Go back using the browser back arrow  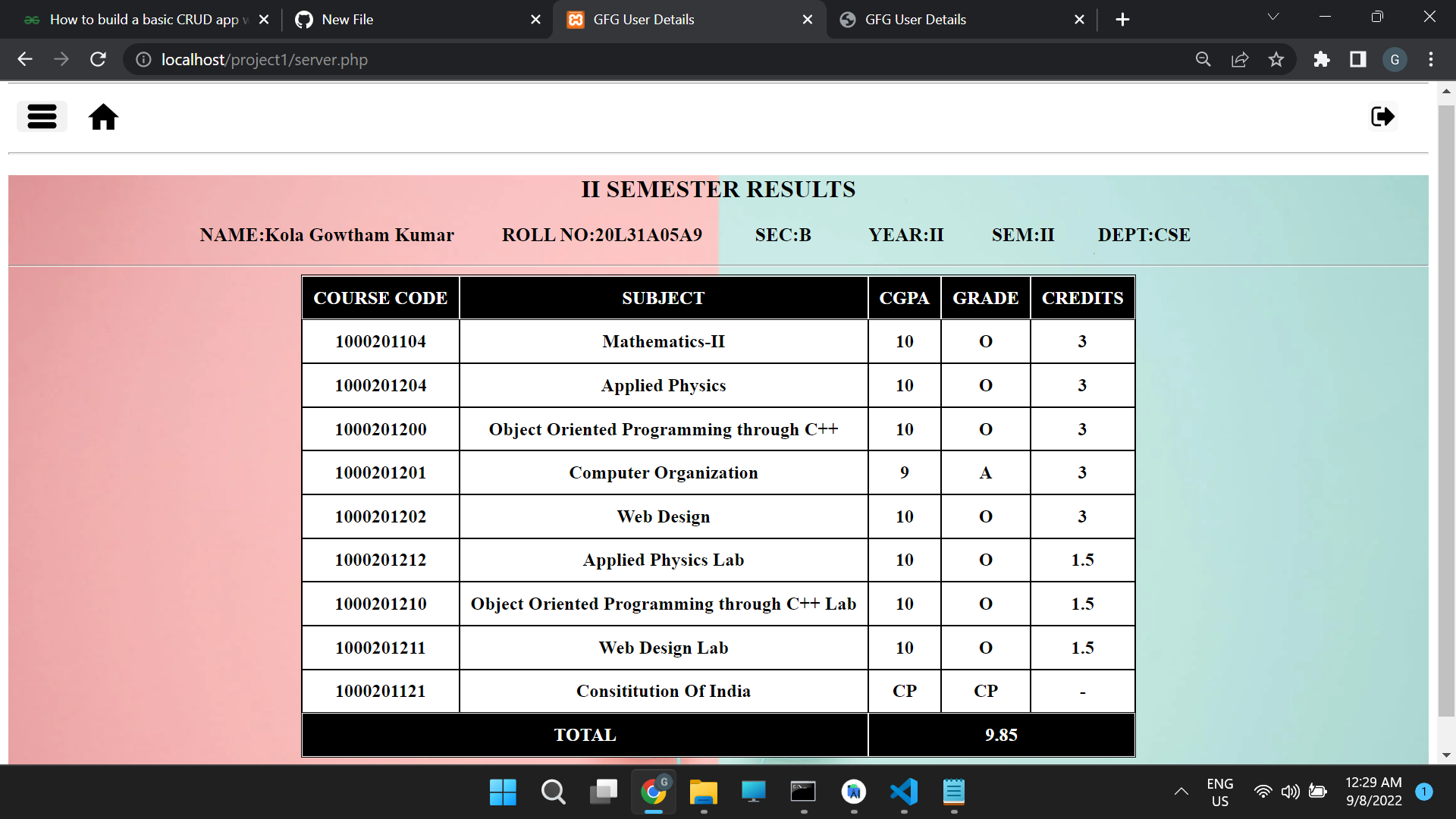pos(25,59)
